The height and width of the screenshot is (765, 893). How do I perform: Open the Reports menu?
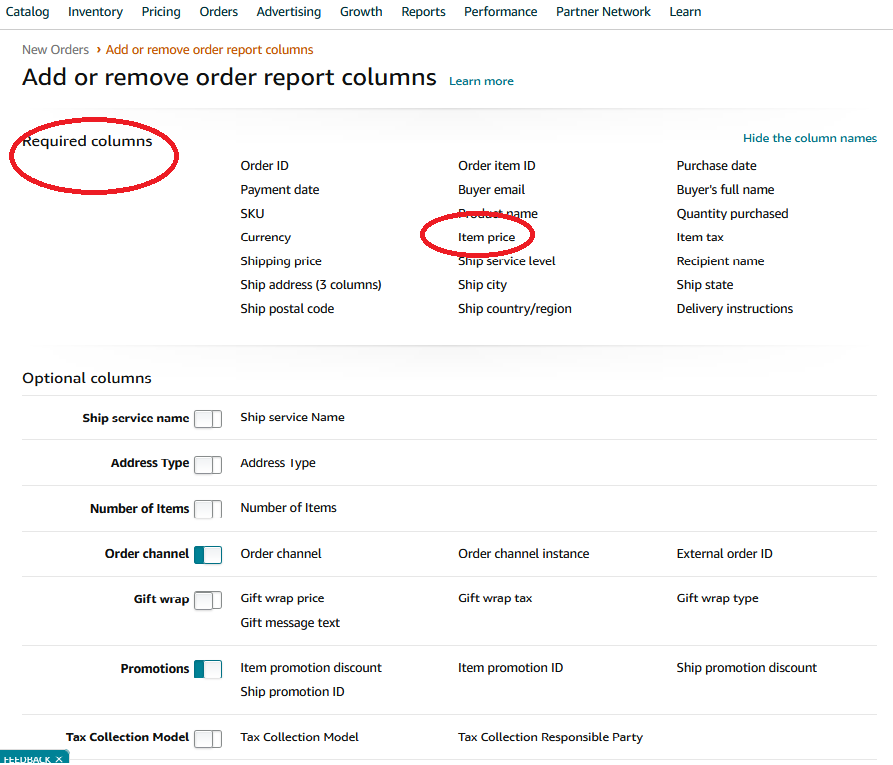coord(423,12)
